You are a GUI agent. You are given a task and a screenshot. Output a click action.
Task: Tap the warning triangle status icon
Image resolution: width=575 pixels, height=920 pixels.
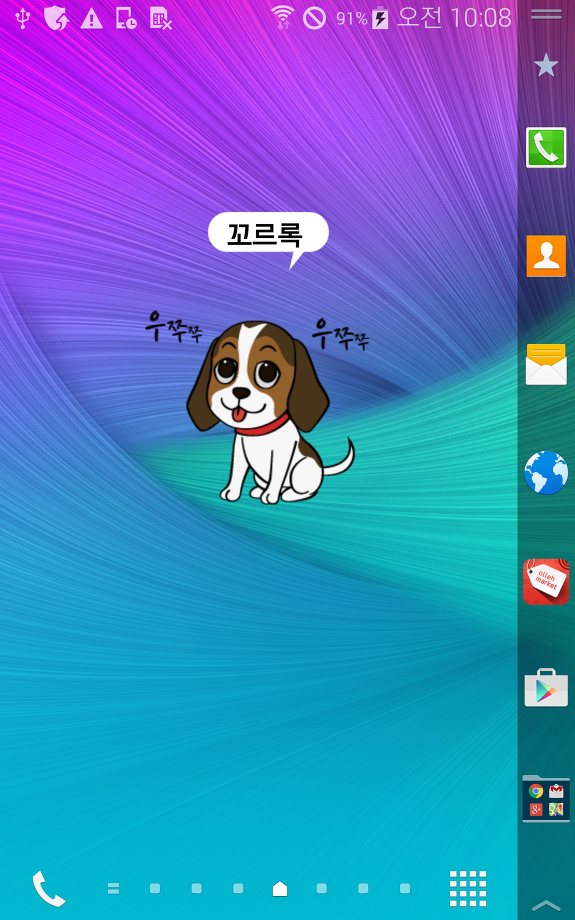point(92,19)
